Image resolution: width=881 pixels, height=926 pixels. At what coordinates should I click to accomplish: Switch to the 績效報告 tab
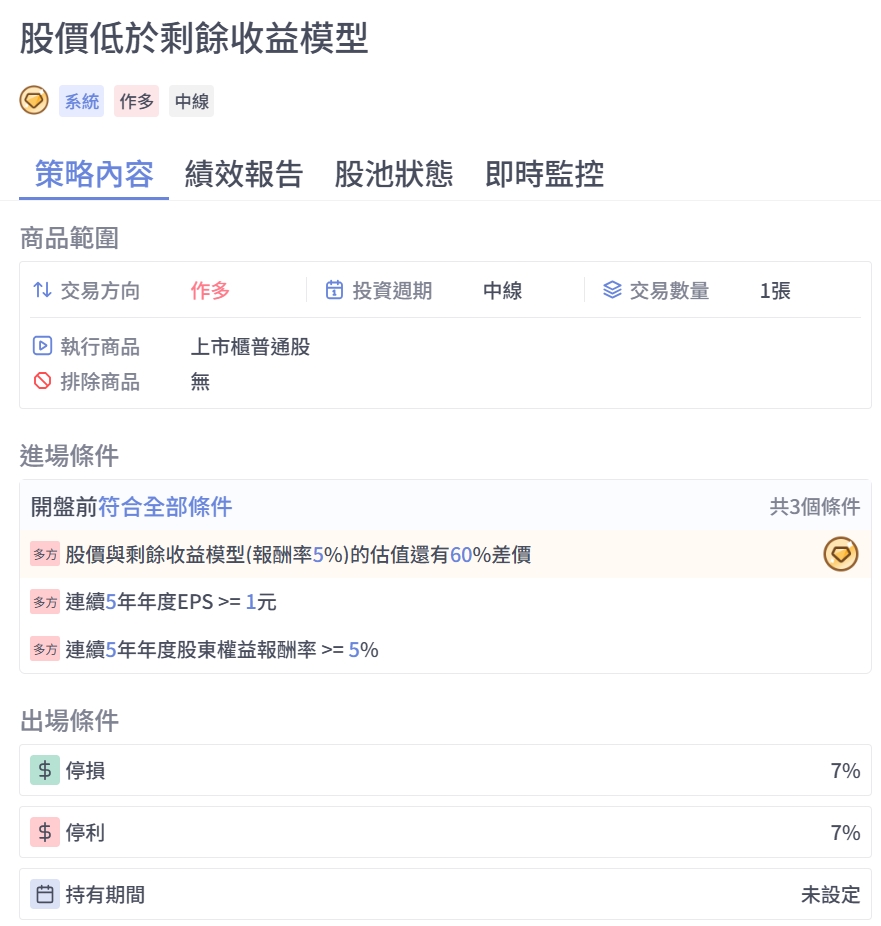tap(244, 174)
